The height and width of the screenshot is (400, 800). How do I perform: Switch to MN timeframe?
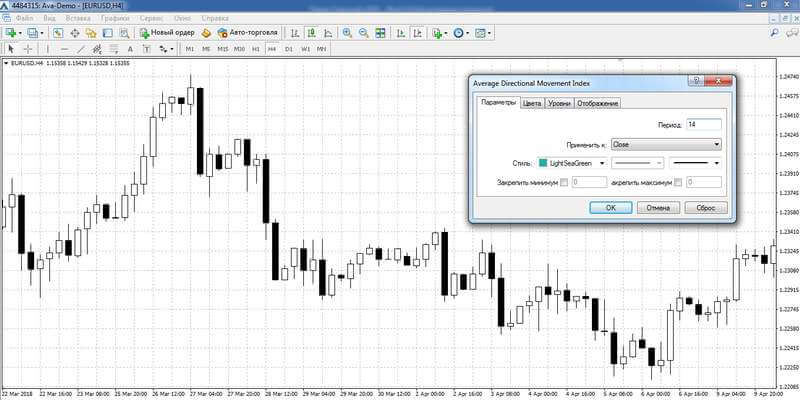pos(321,49)
